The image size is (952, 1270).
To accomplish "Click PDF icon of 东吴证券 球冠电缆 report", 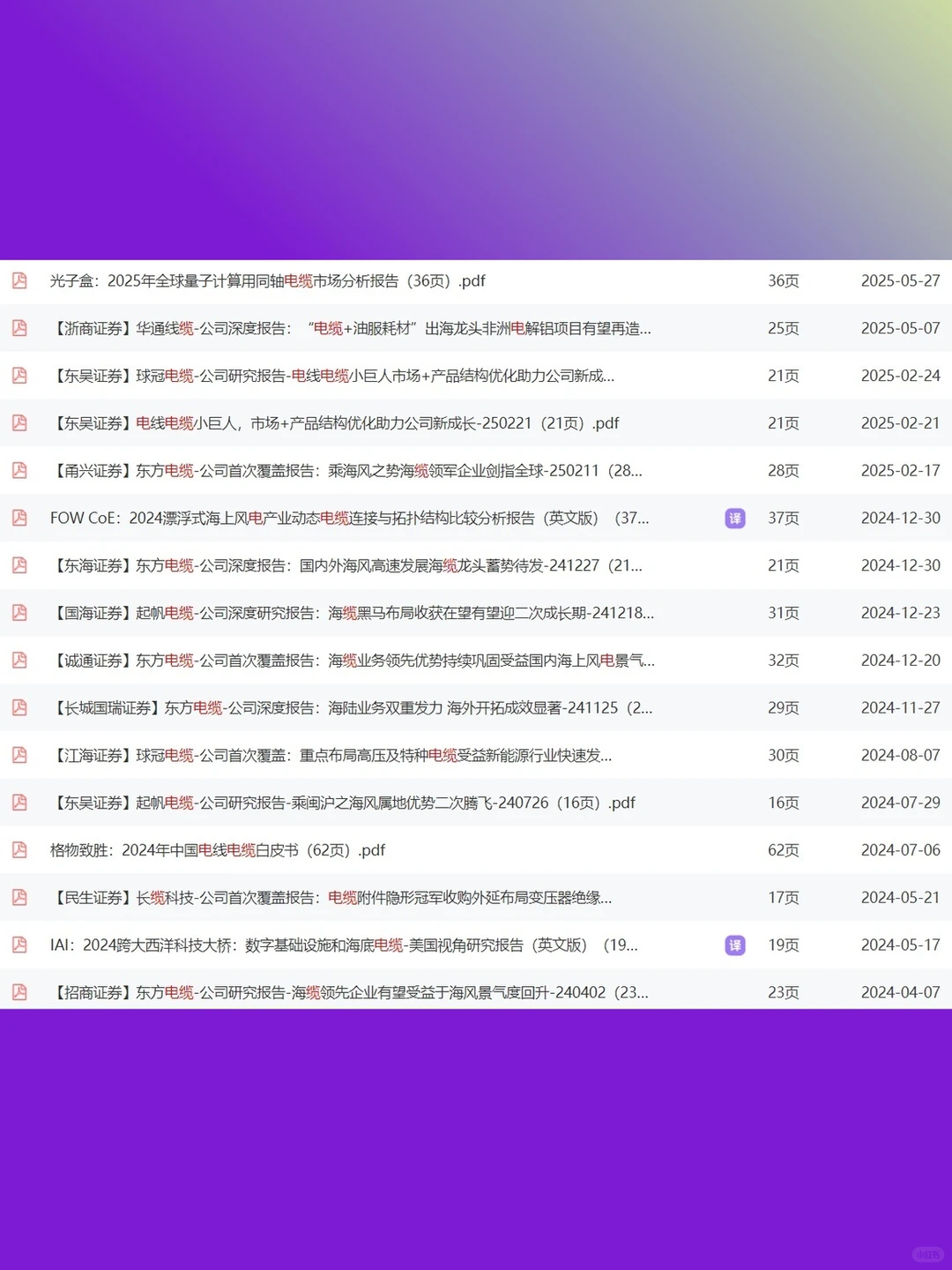I will pyautogui.click(x=19, y=376).
